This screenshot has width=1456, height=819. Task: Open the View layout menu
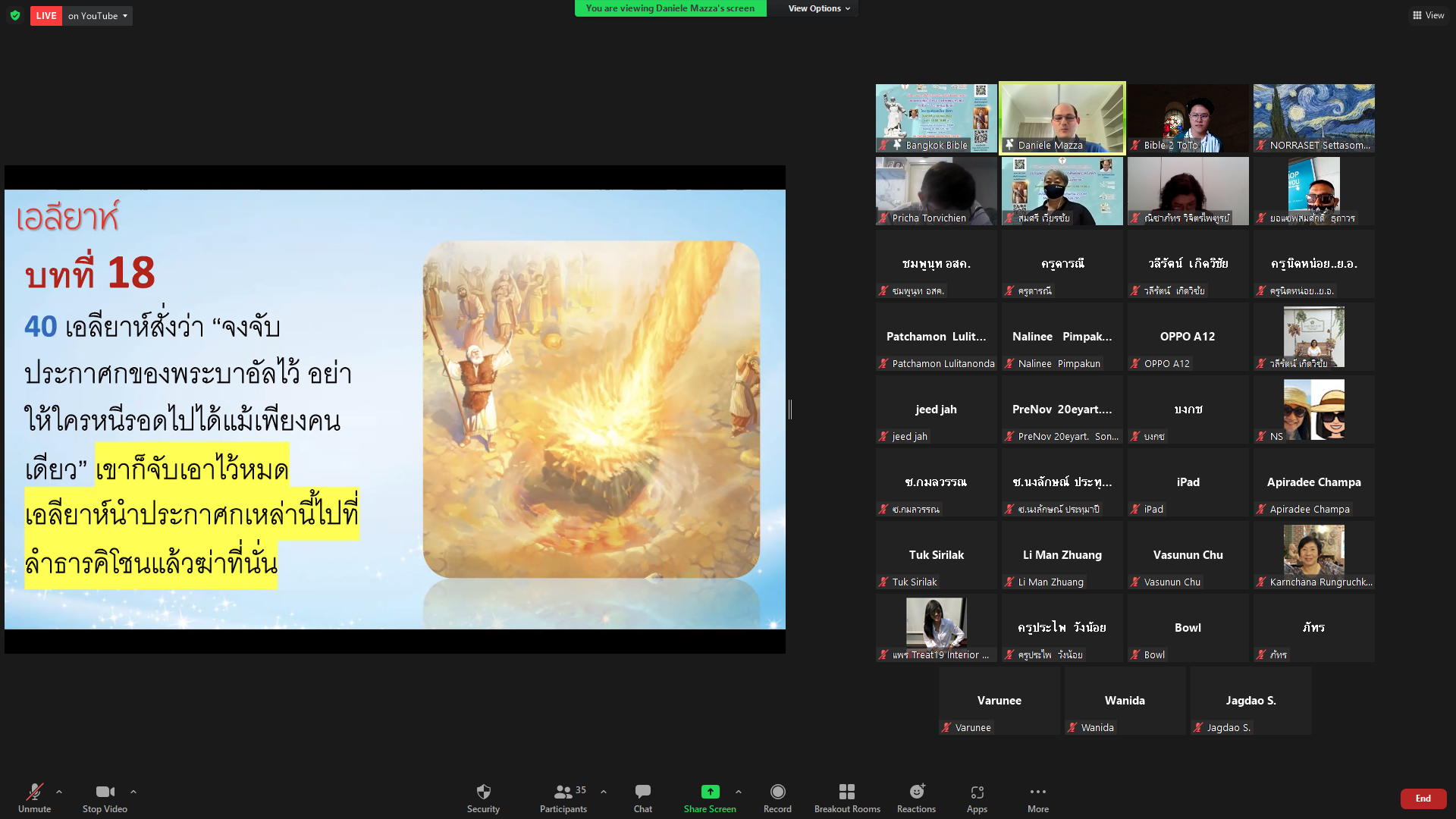(1429, 15)
